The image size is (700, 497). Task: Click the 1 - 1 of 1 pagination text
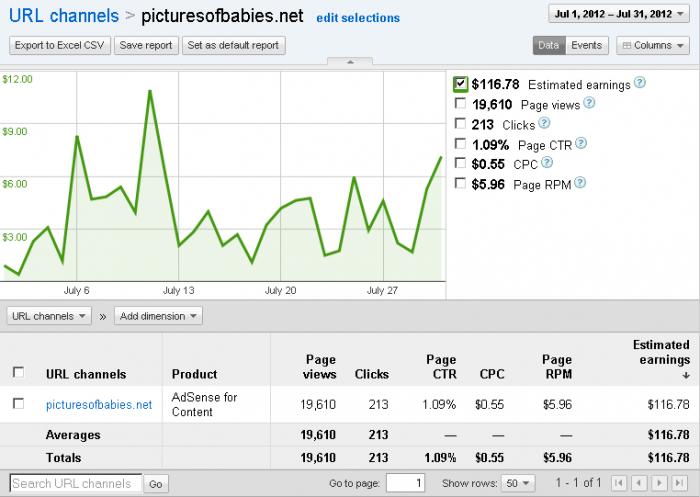pos(579,483)
